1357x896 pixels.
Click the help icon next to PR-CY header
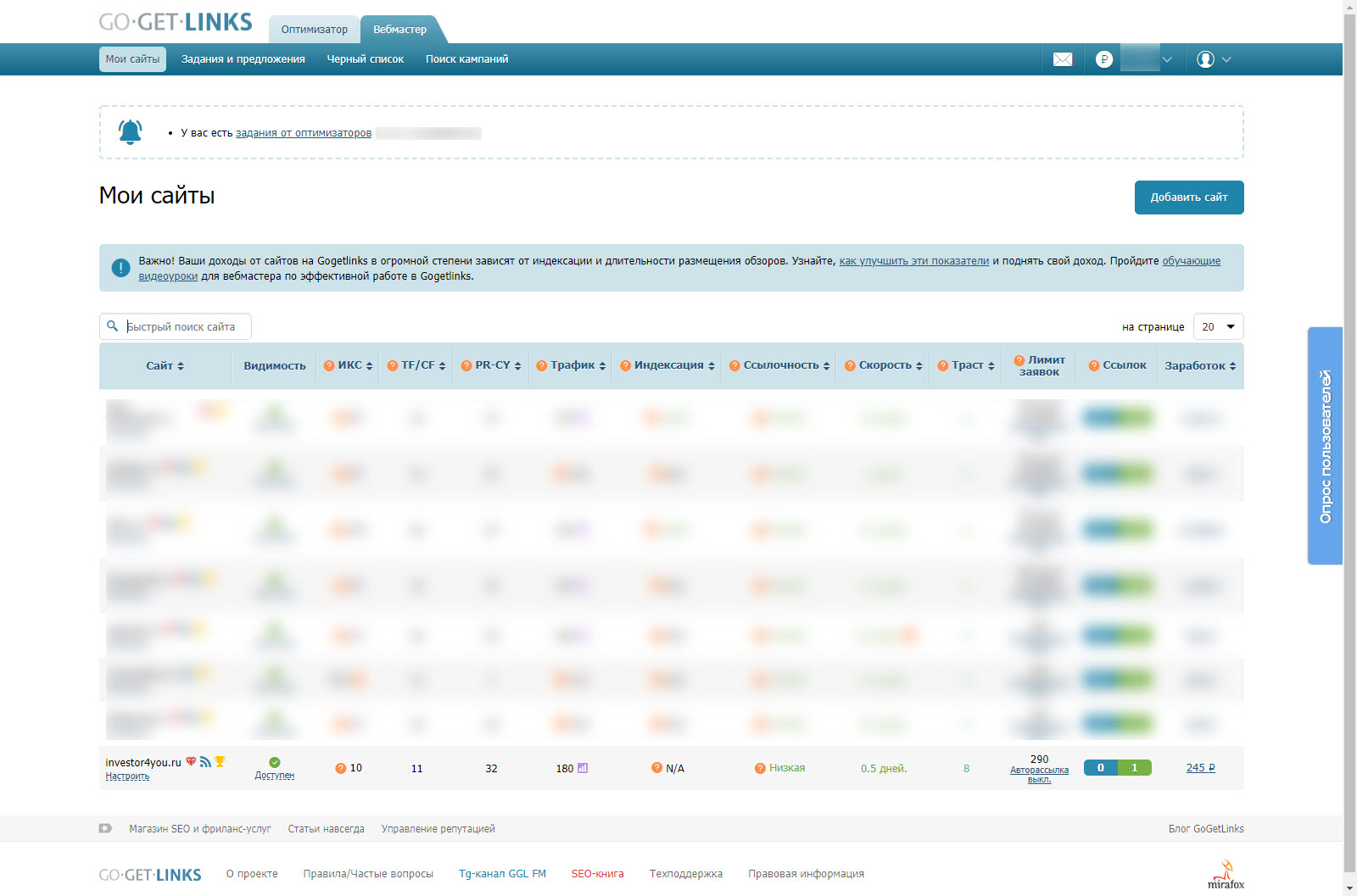coord(466,366)
